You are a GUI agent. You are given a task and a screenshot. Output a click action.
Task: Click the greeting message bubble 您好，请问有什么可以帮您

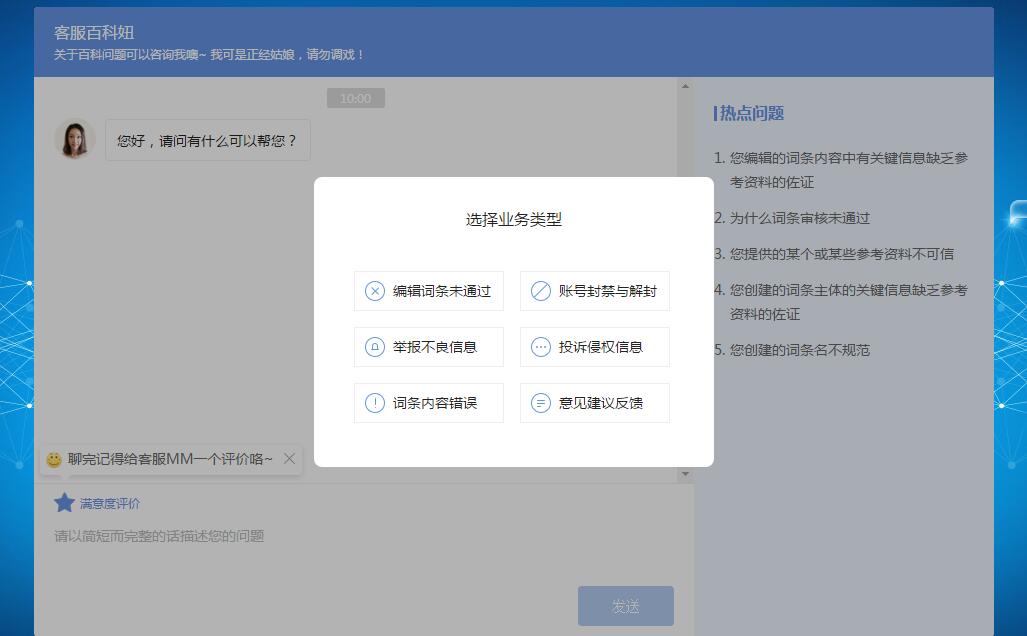point(207,140)
